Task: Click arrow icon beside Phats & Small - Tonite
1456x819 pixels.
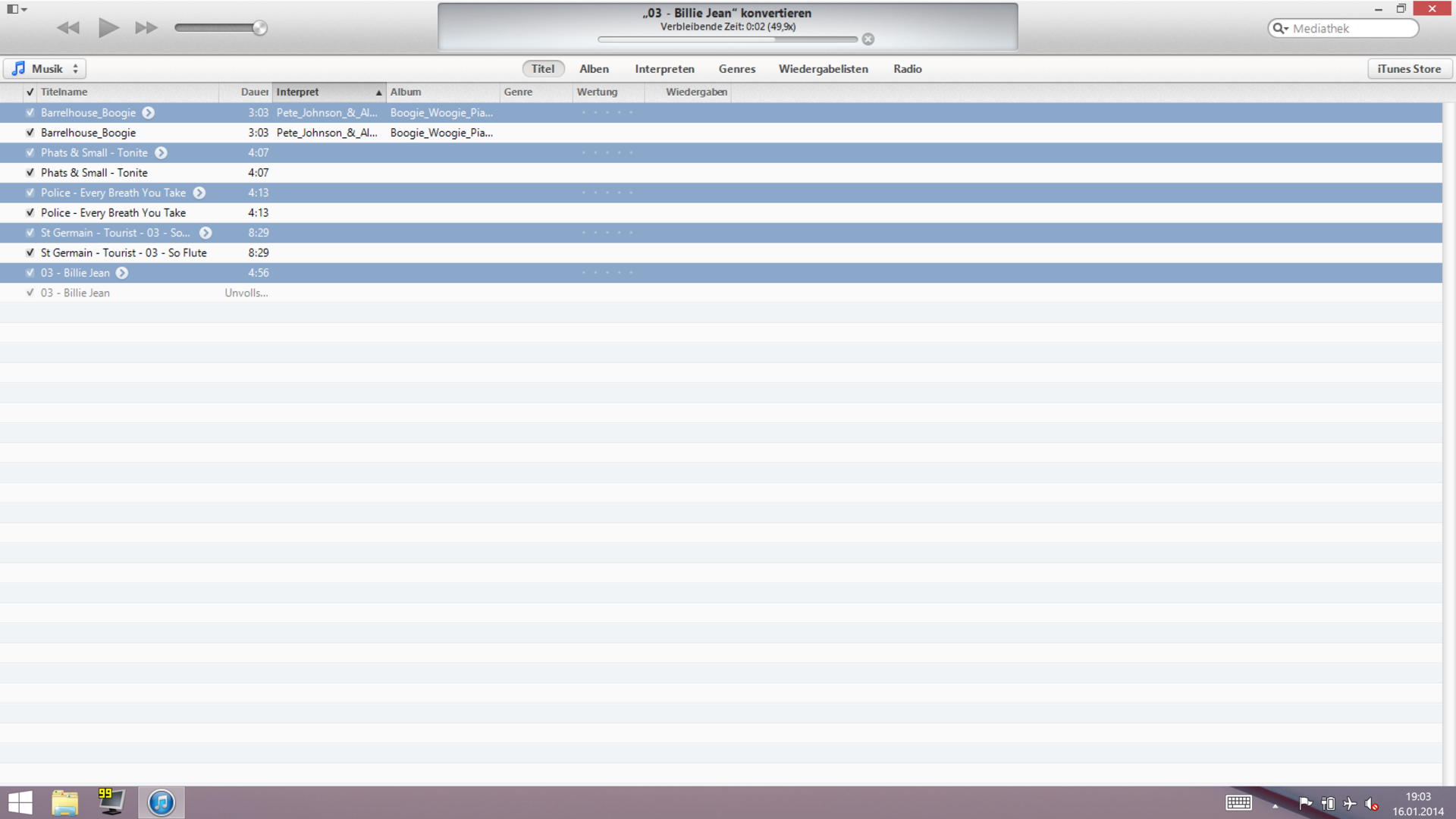Action: 161,153
